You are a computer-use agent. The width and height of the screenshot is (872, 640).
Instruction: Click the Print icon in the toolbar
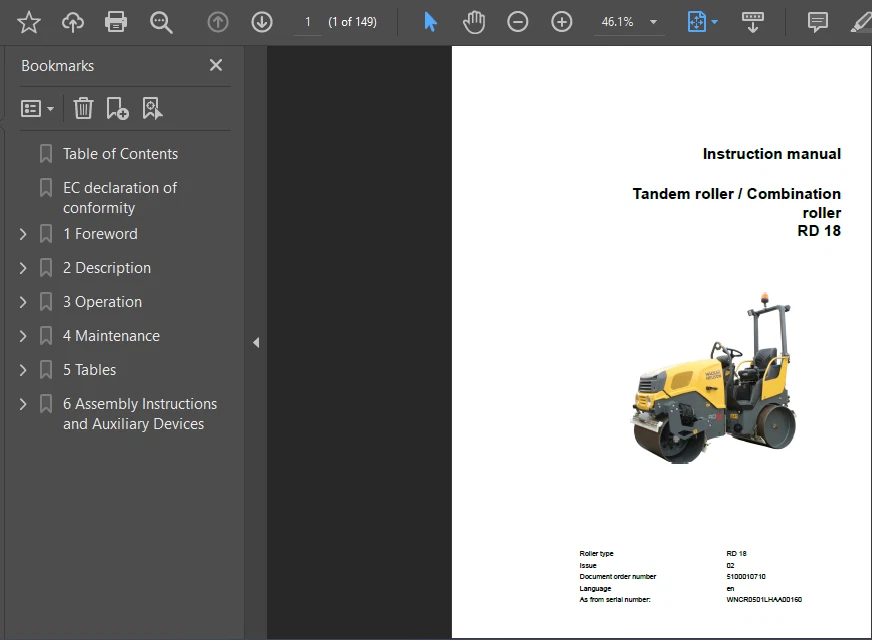point(116,21)
